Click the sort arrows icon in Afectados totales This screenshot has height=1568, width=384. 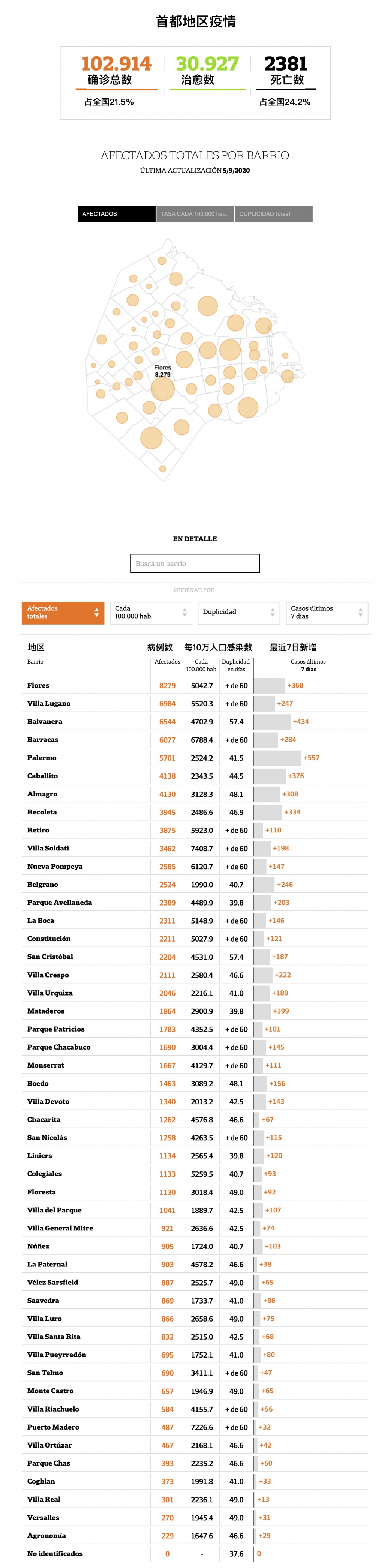96,613
